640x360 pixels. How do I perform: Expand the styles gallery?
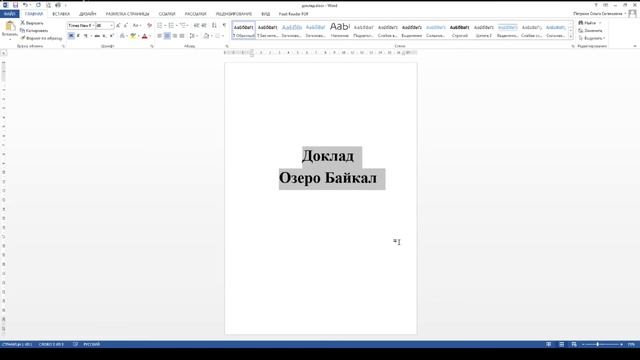tap(571, 37)
